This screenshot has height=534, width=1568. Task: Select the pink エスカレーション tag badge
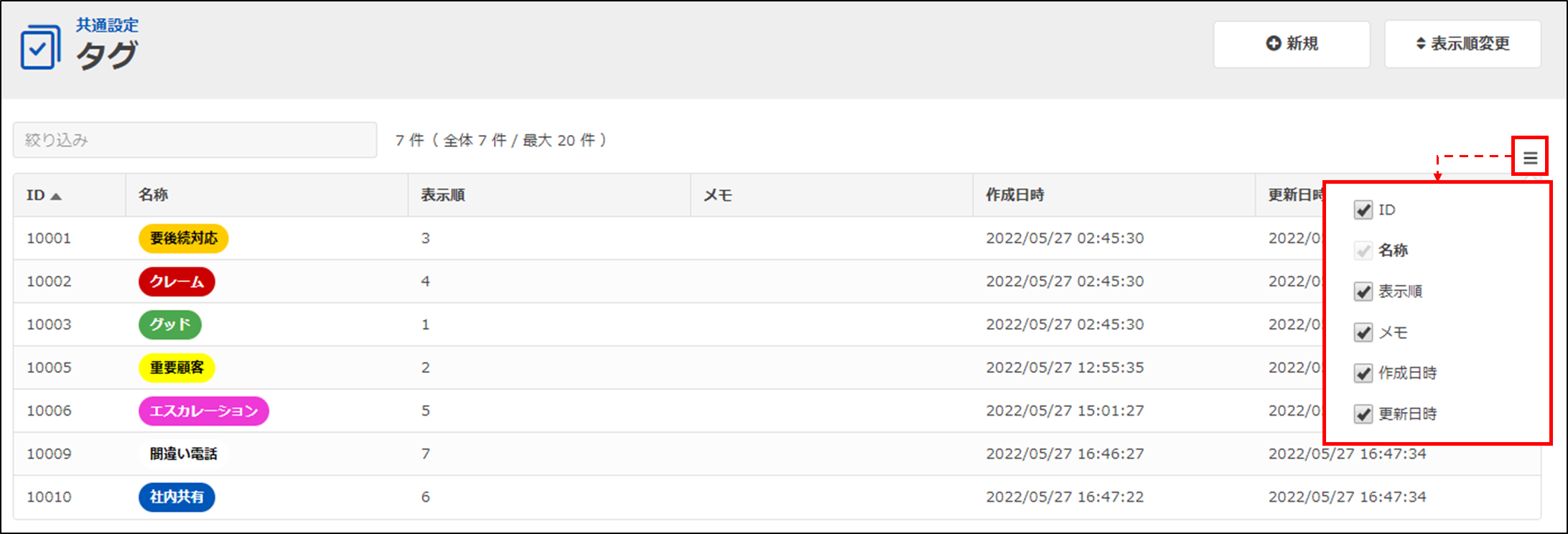pos(203,411)
